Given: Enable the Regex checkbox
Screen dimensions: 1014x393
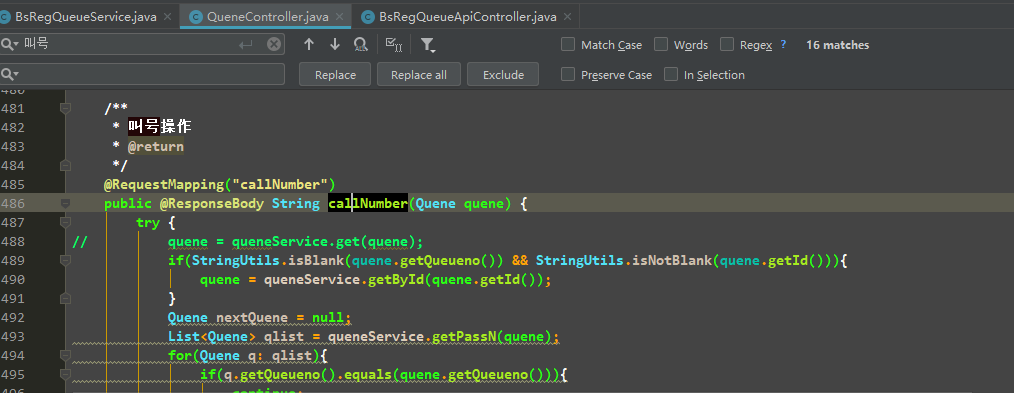Looking at the screenshot, I should (727, 44).
